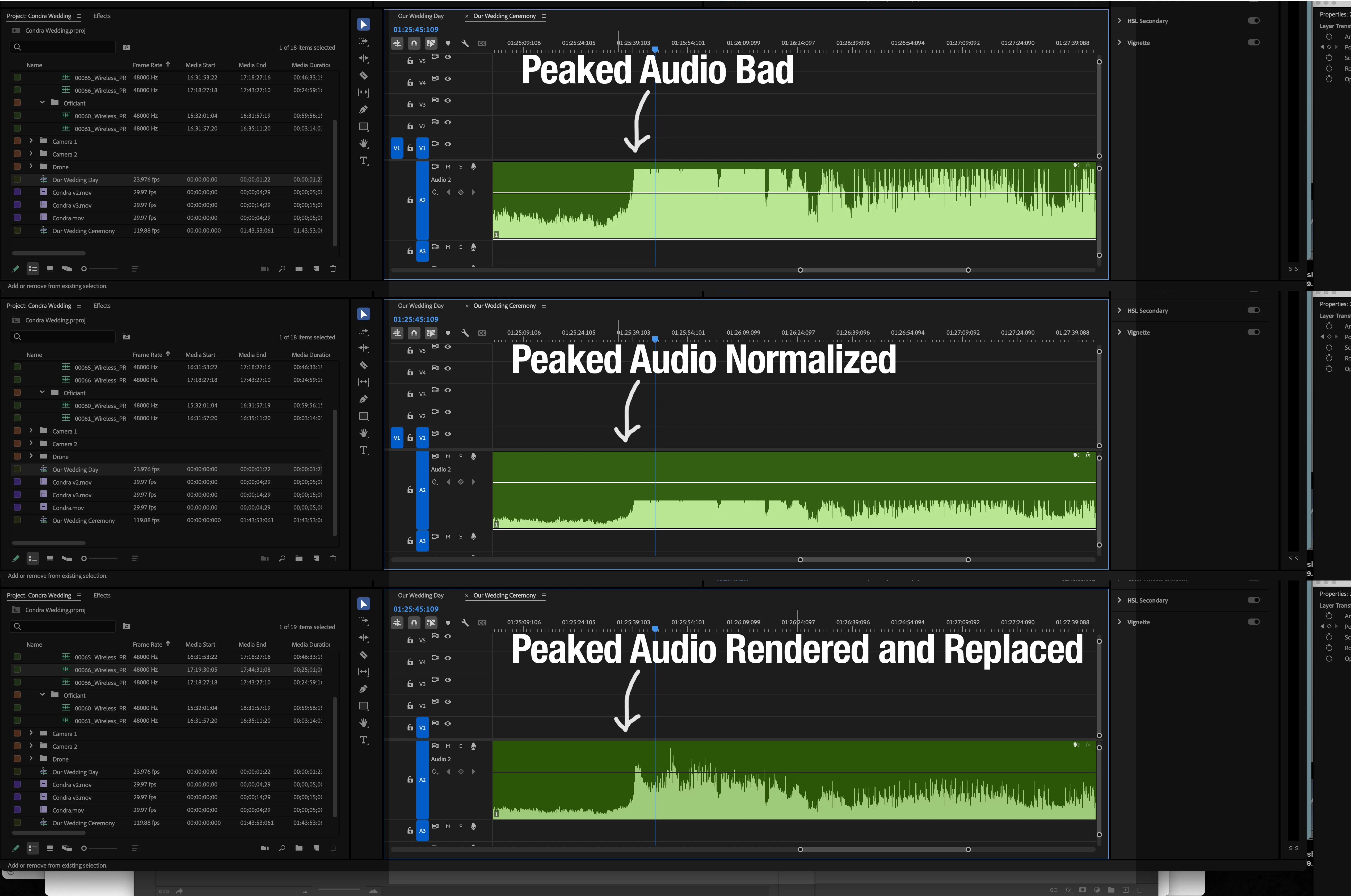
Task: Expand Camera 1 bin, Peaked Audio Bad screenshot
Action: click(31, 141)
